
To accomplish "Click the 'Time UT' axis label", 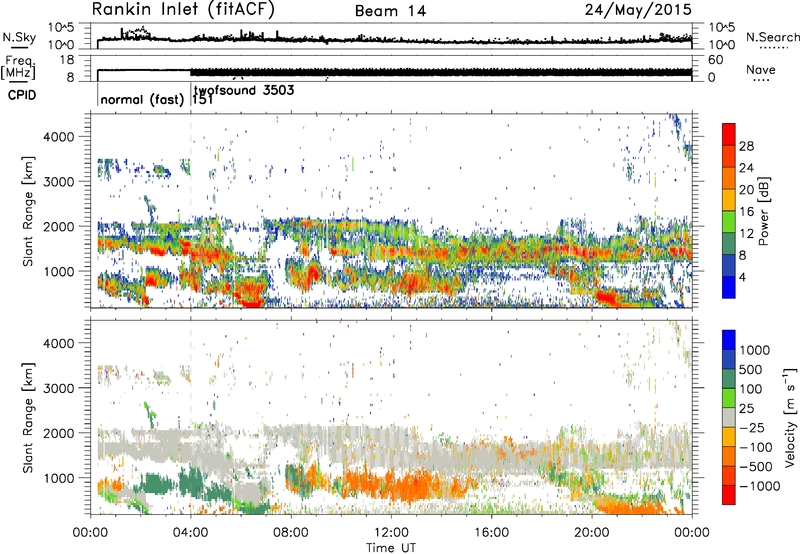I will (391, 548).
